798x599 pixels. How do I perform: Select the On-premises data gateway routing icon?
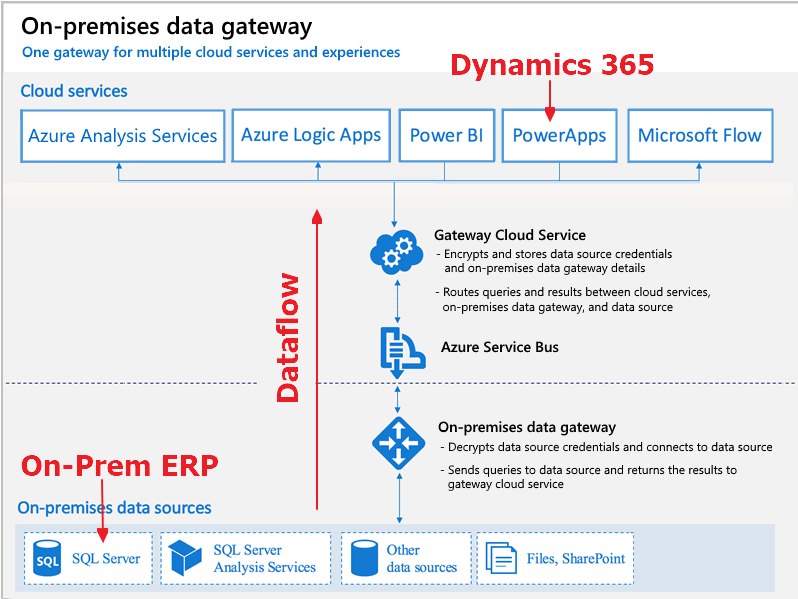(x=398, y=443)
